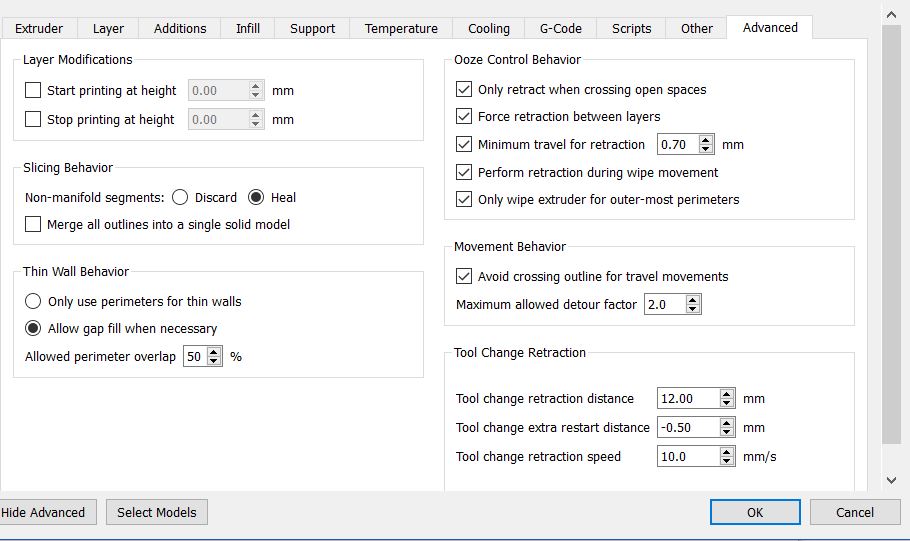The width and height of the screenshot is (910, 541).
Task: Uncheck Force retraction between layers
Action: (463, 117)
